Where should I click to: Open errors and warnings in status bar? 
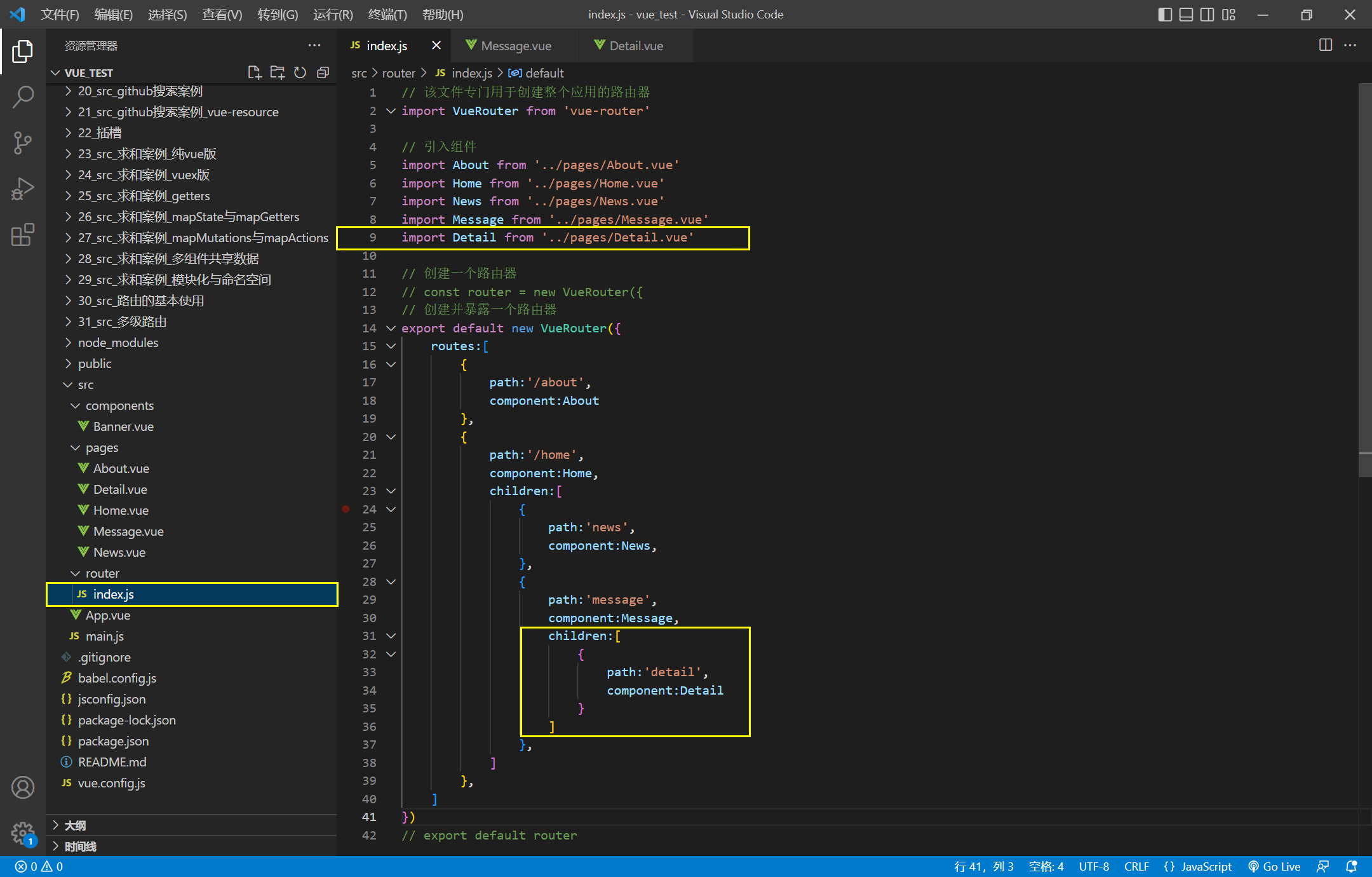pyautogui.click(x=39, y=867)
